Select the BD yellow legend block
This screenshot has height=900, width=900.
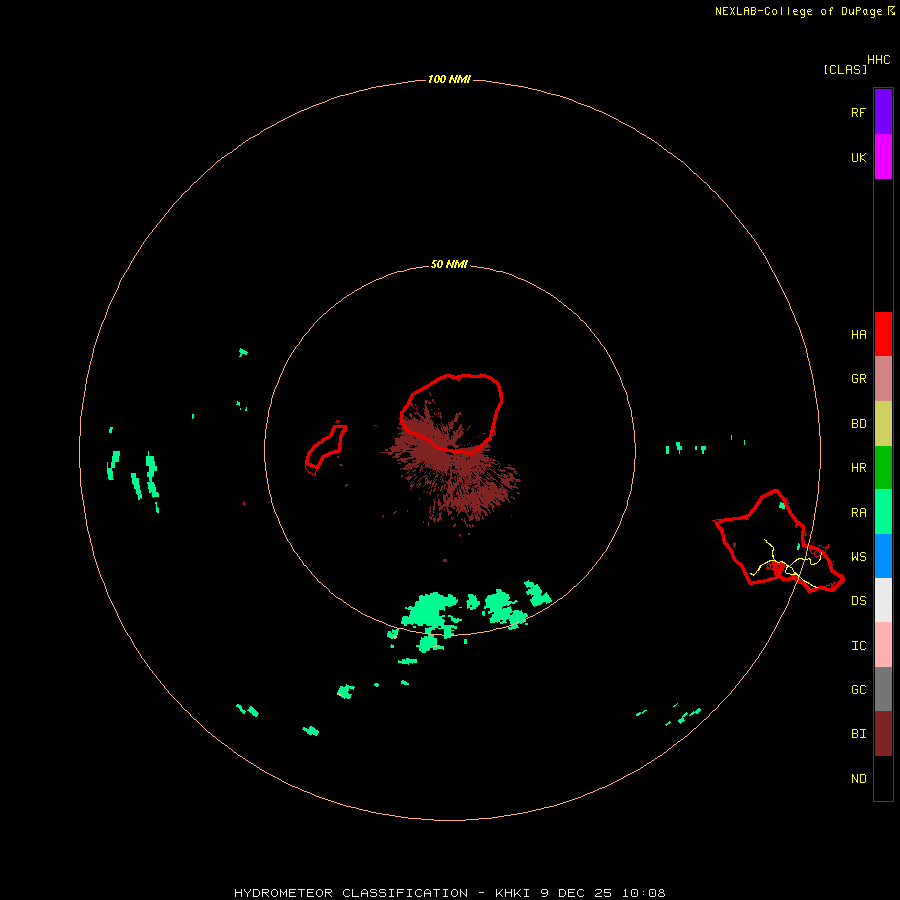pos(883,424)
